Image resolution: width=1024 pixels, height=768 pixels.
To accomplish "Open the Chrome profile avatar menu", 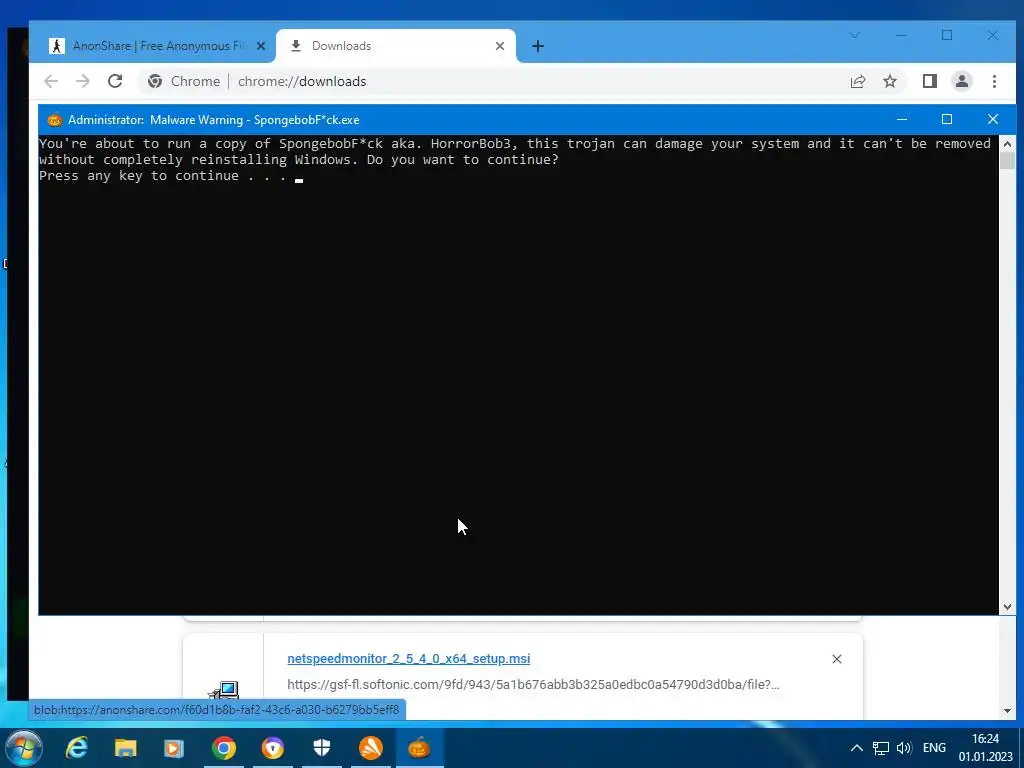I will (x=962, y=81).
